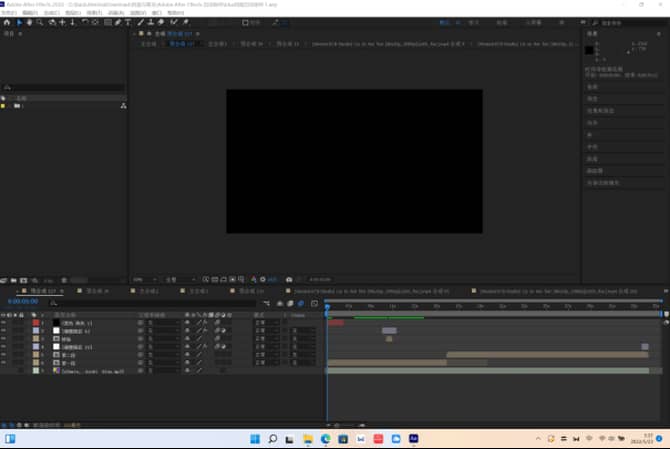
Task: Open Microsoft Edge from the taskbar
Action: [x=326, y=439]
